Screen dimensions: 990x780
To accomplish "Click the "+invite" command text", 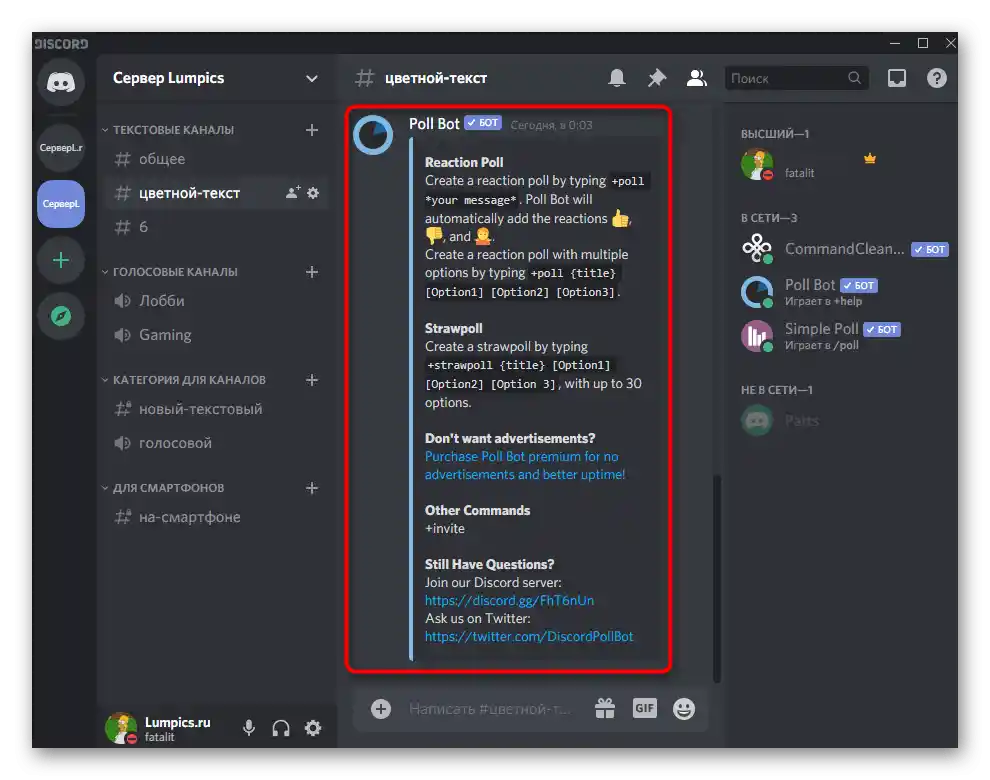I will pyautogui.click(x=444, y=528).
